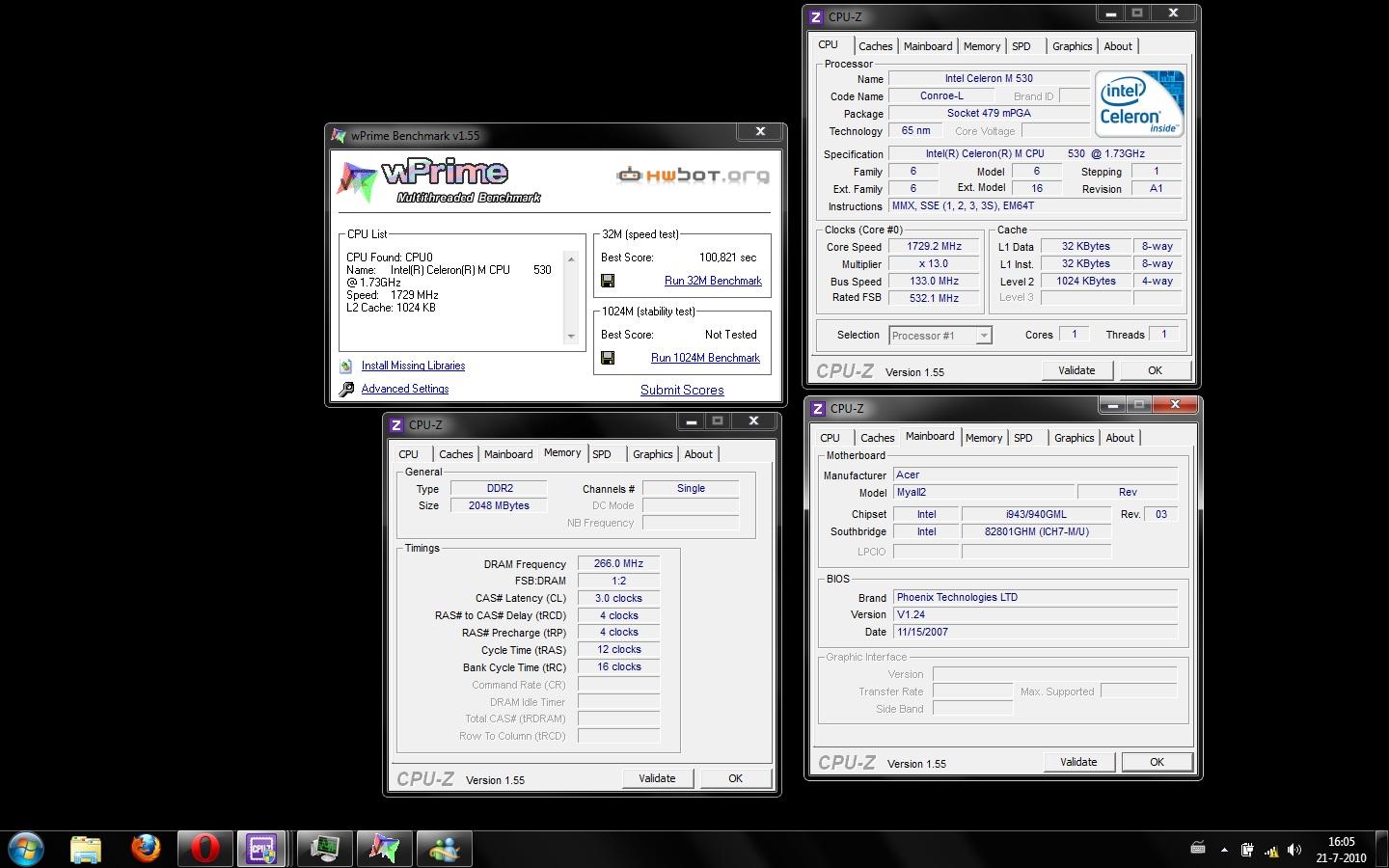Click the Advanced Settings wrench icon
This screenshot has height=868, width=1389.
click(x=346, y=390)
